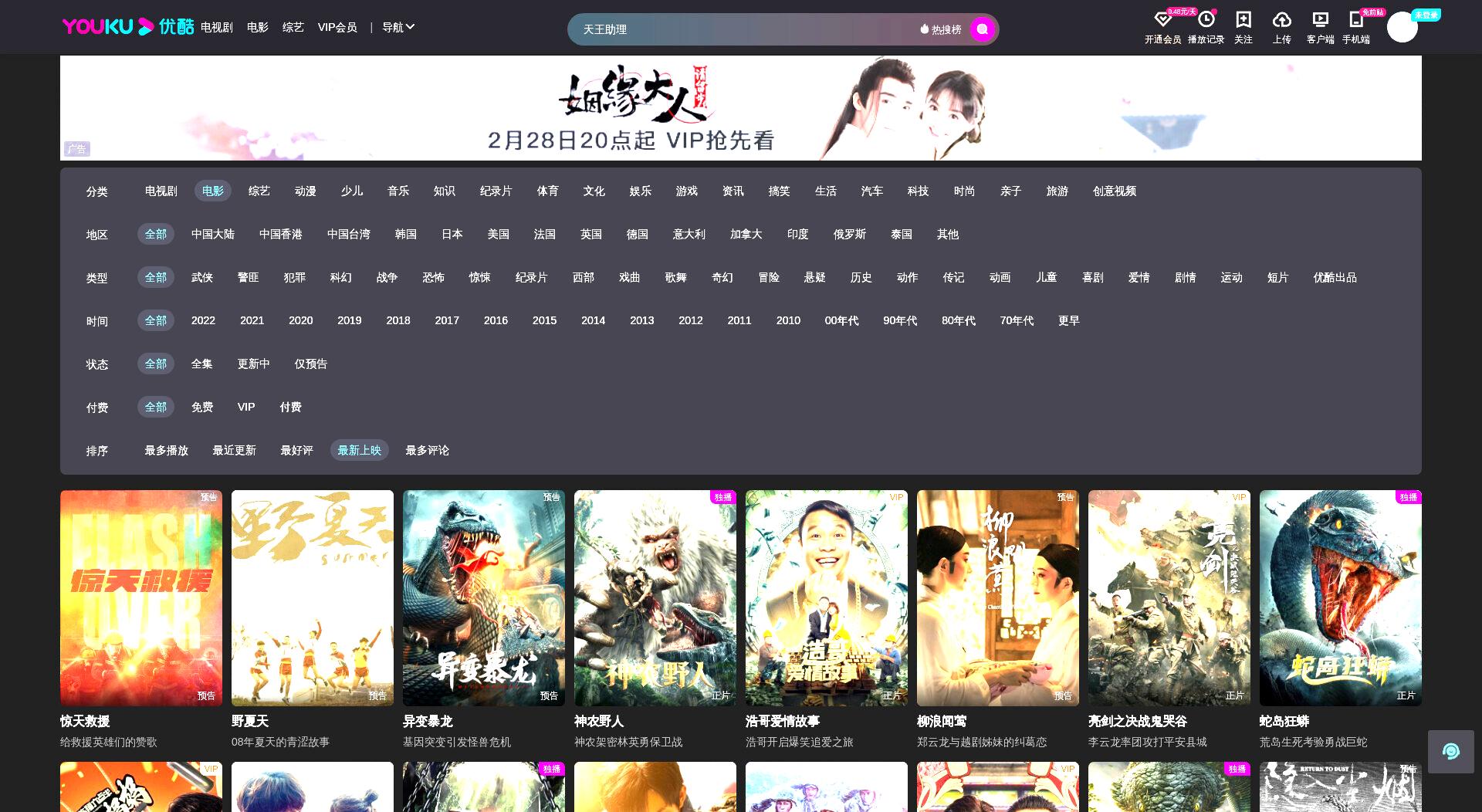This screenshot has width=1482, height=812.
Task: Click the 蛇岛狂蟒 title link
Action: (1284, 721)
